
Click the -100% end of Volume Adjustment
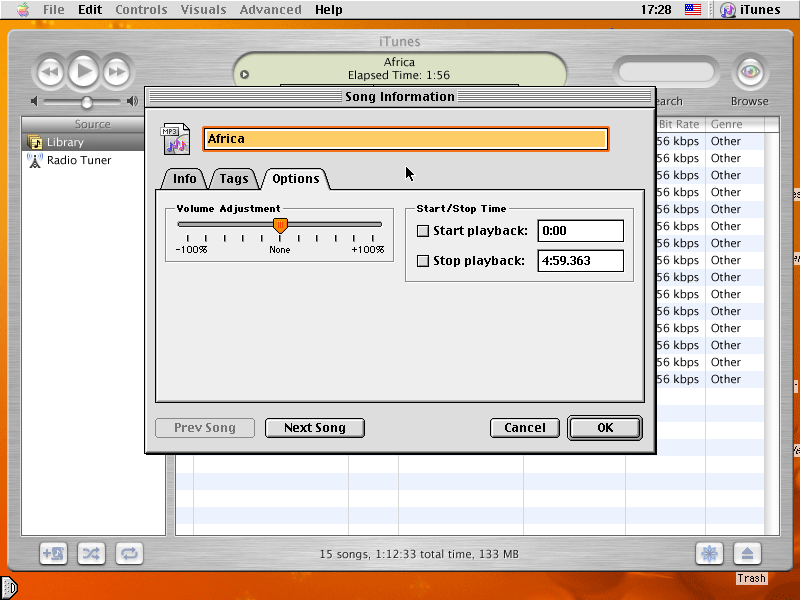point(191,249)
